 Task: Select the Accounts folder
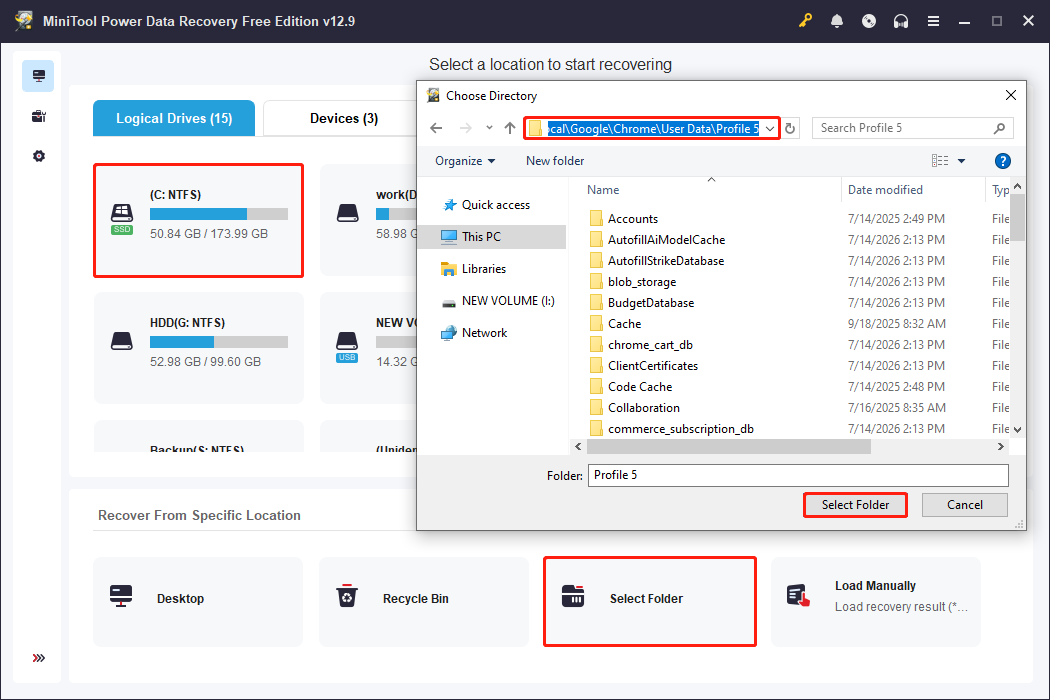[x=632, y=219]
